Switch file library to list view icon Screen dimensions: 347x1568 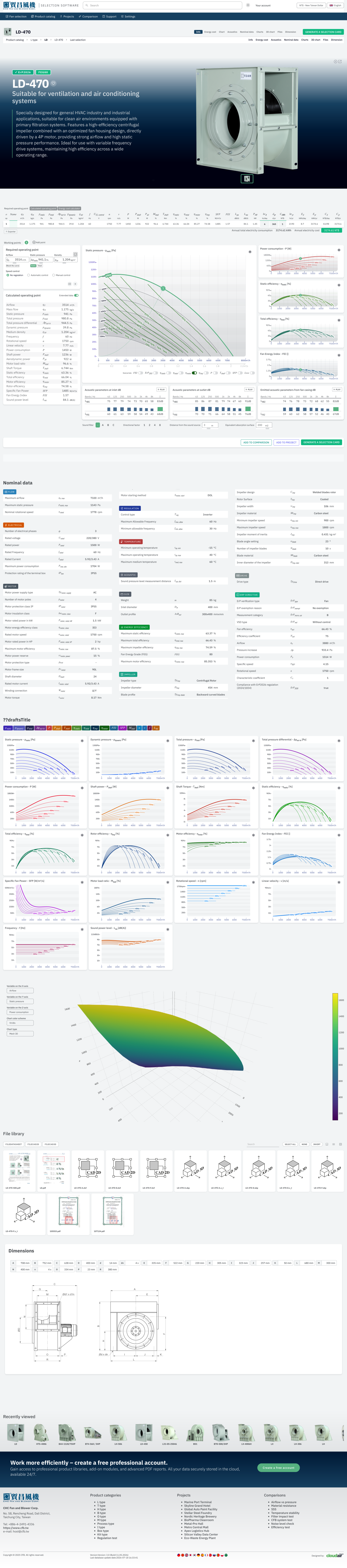tap(333, 1144)
